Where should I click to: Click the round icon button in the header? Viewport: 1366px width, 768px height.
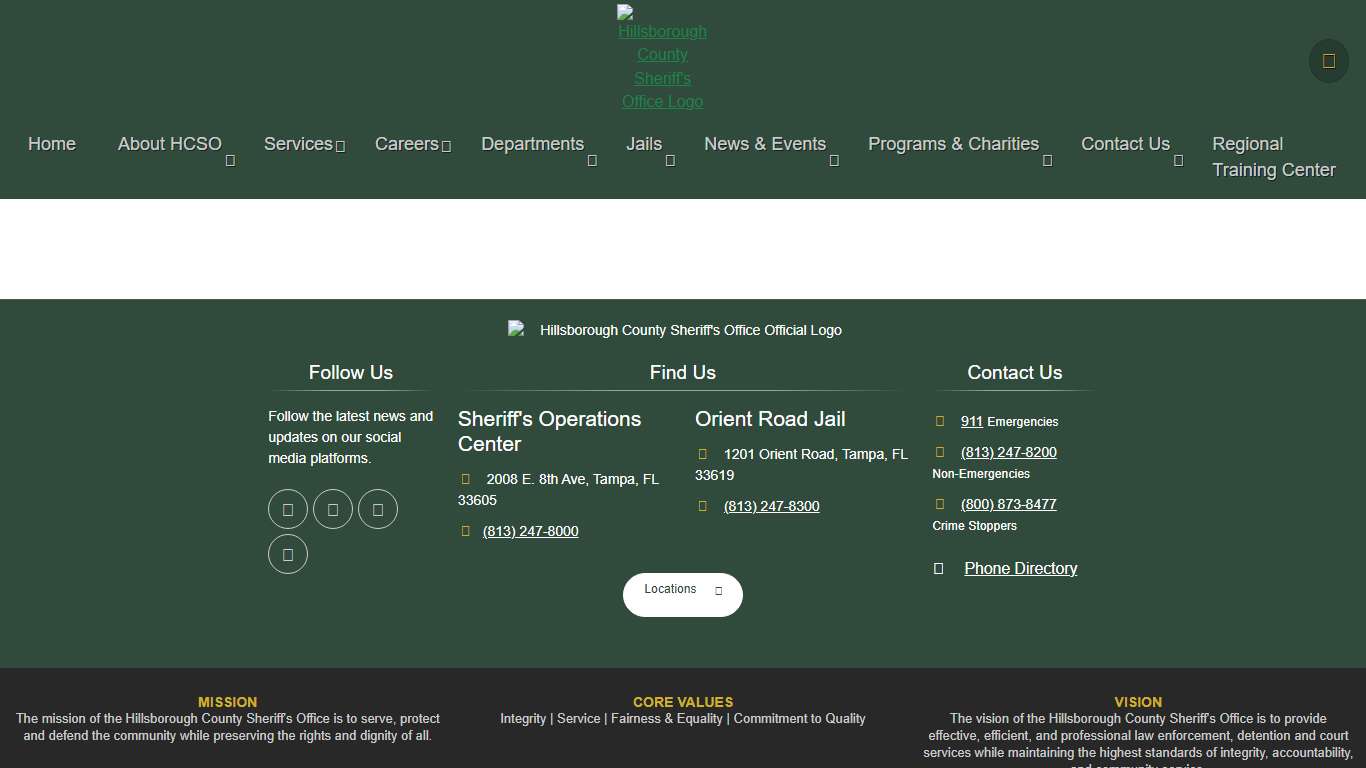(x=1328, y=61)
